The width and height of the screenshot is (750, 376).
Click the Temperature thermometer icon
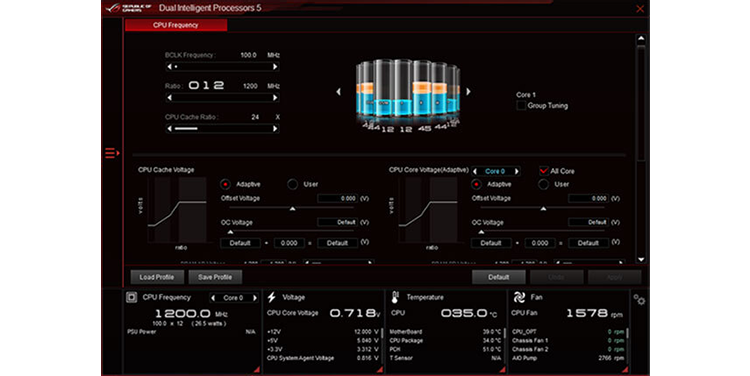[395, 298]
